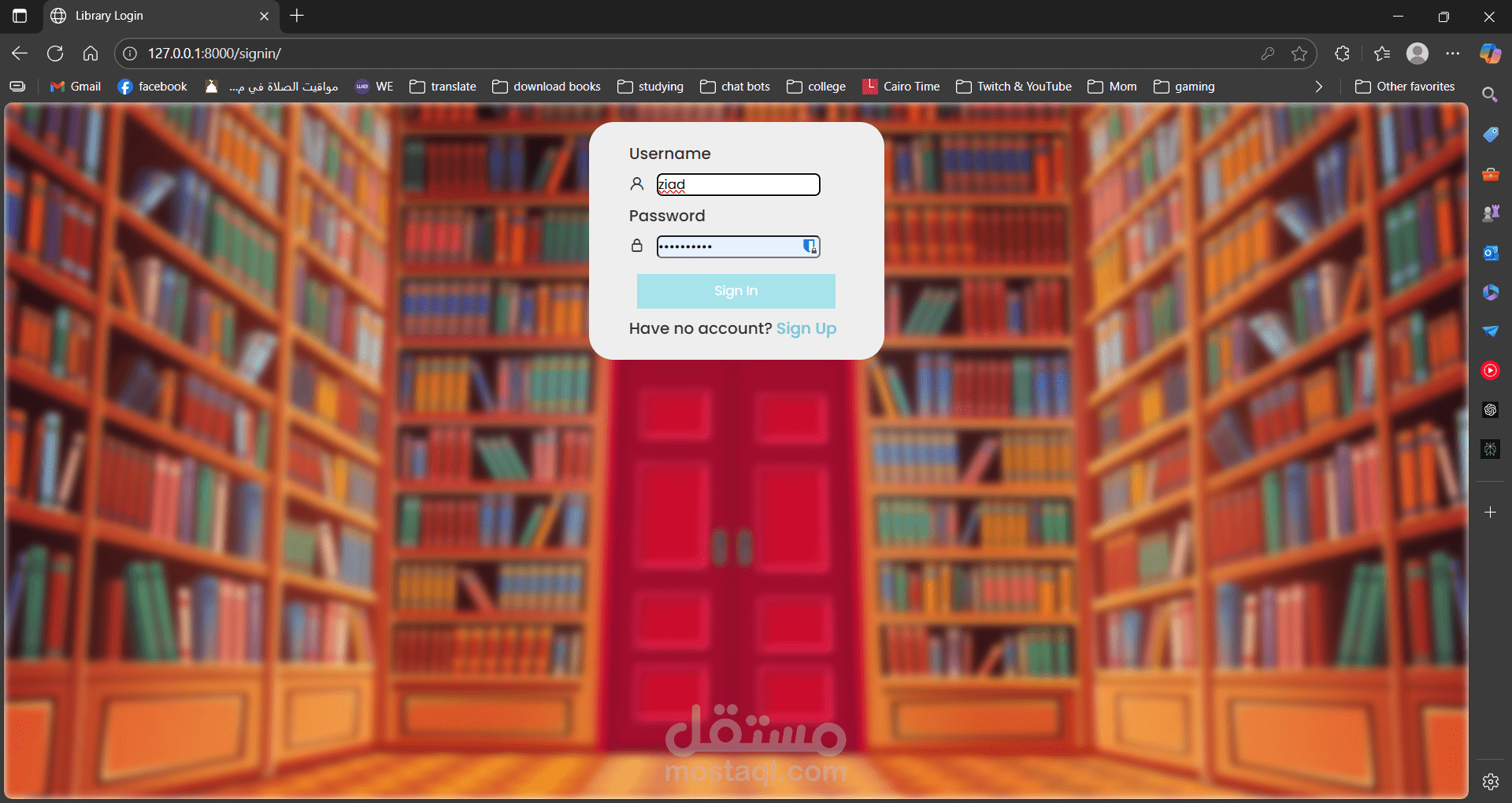Open sidebar red play button icon
1512x803 pixels.
click(x=1490, y=371)
